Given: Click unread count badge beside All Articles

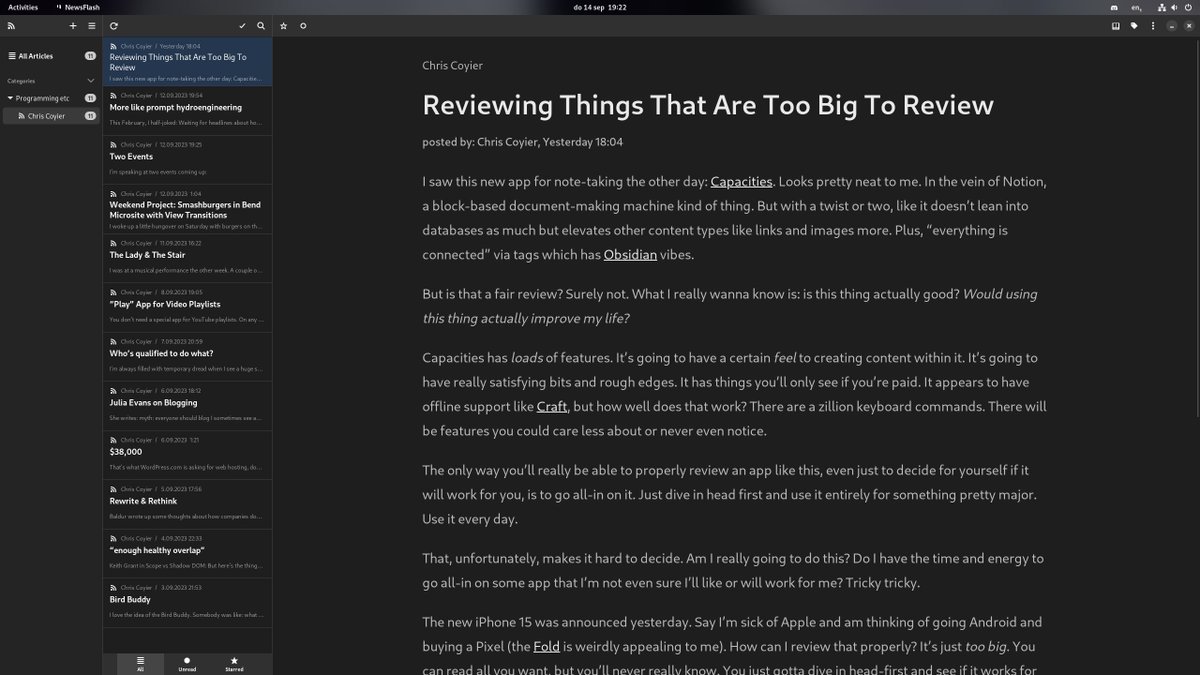Looking at the screenshot, I should 90,56.
